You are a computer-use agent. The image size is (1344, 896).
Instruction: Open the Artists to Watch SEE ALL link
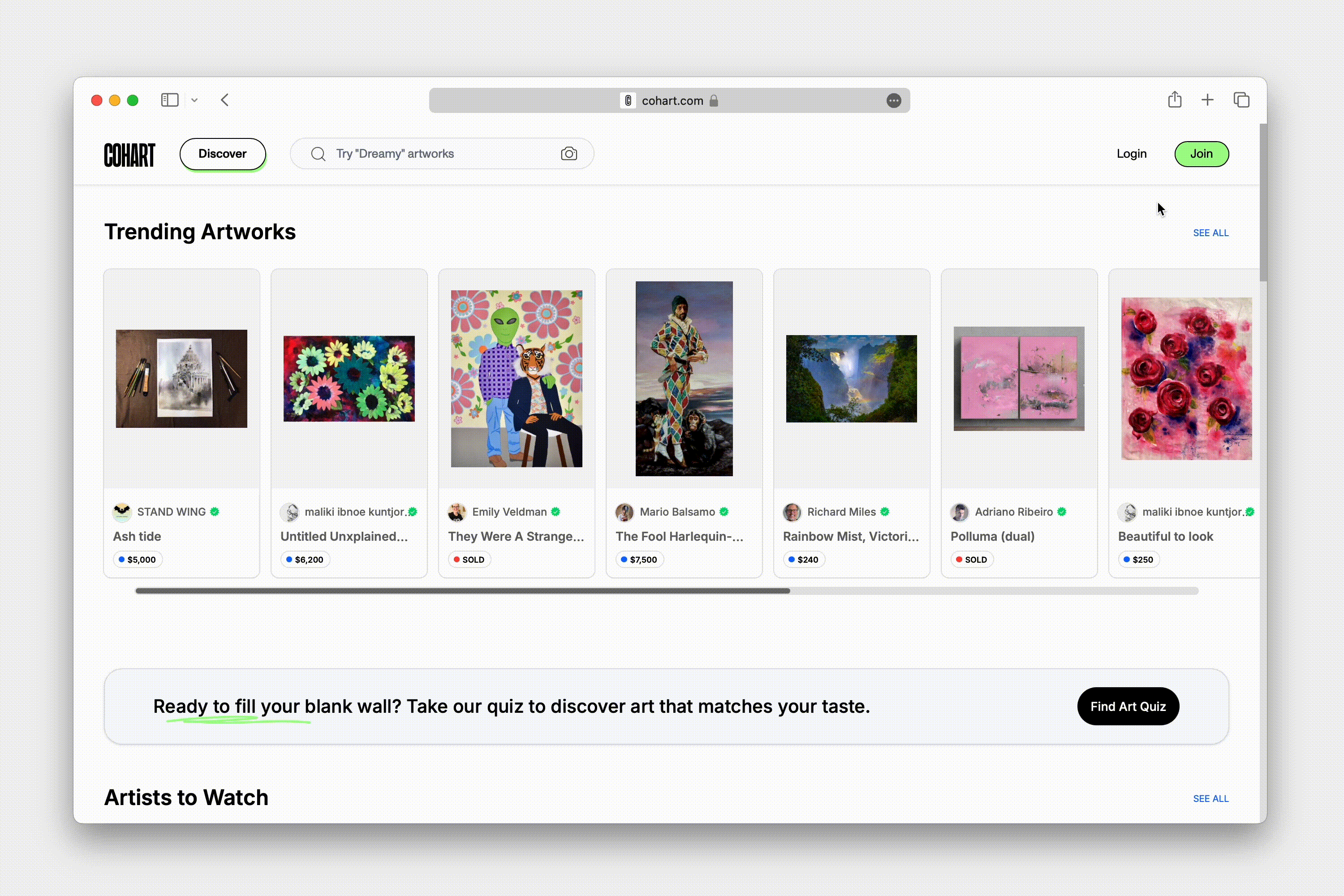1211,798
